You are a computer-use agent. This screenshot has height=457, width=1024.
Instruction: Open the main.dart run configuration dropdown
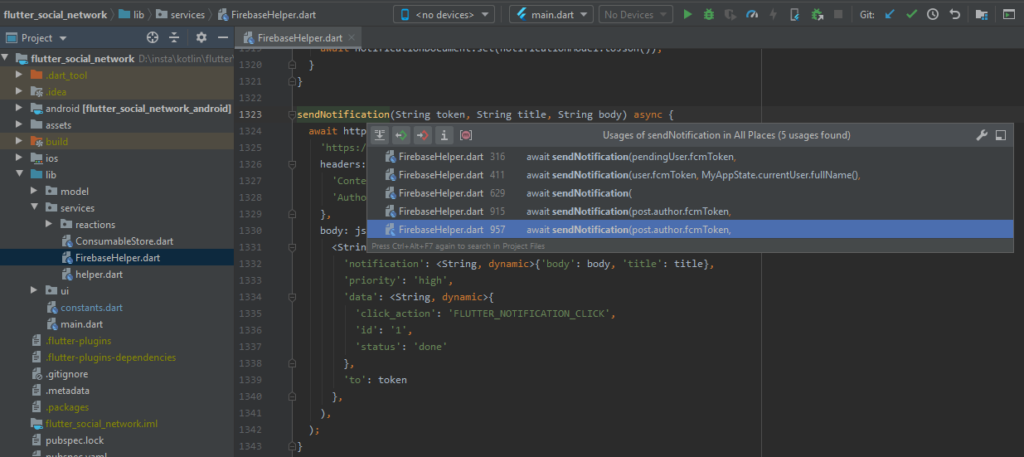pyautogui.click(x=551, y=15)
